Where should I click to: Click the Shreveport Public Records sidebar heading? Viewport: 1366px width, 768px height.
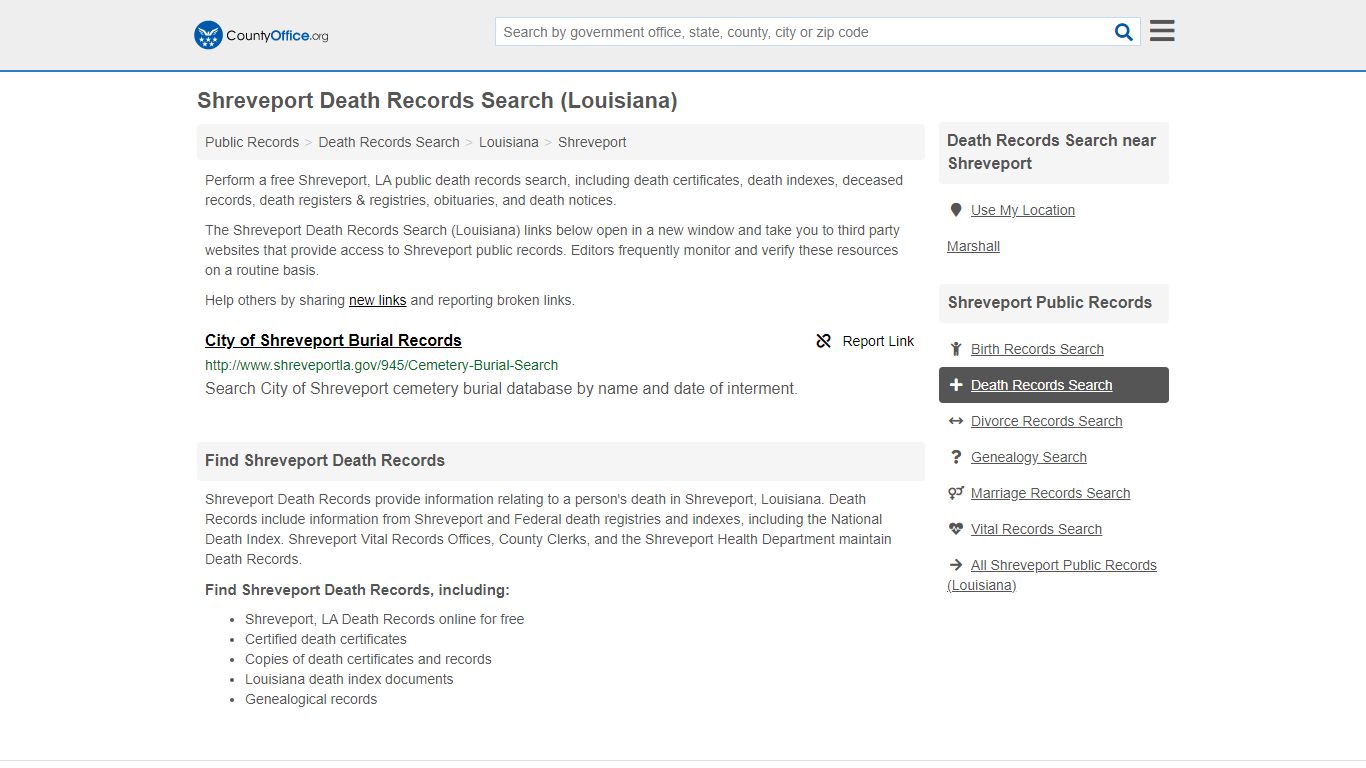click(1050, 303)
